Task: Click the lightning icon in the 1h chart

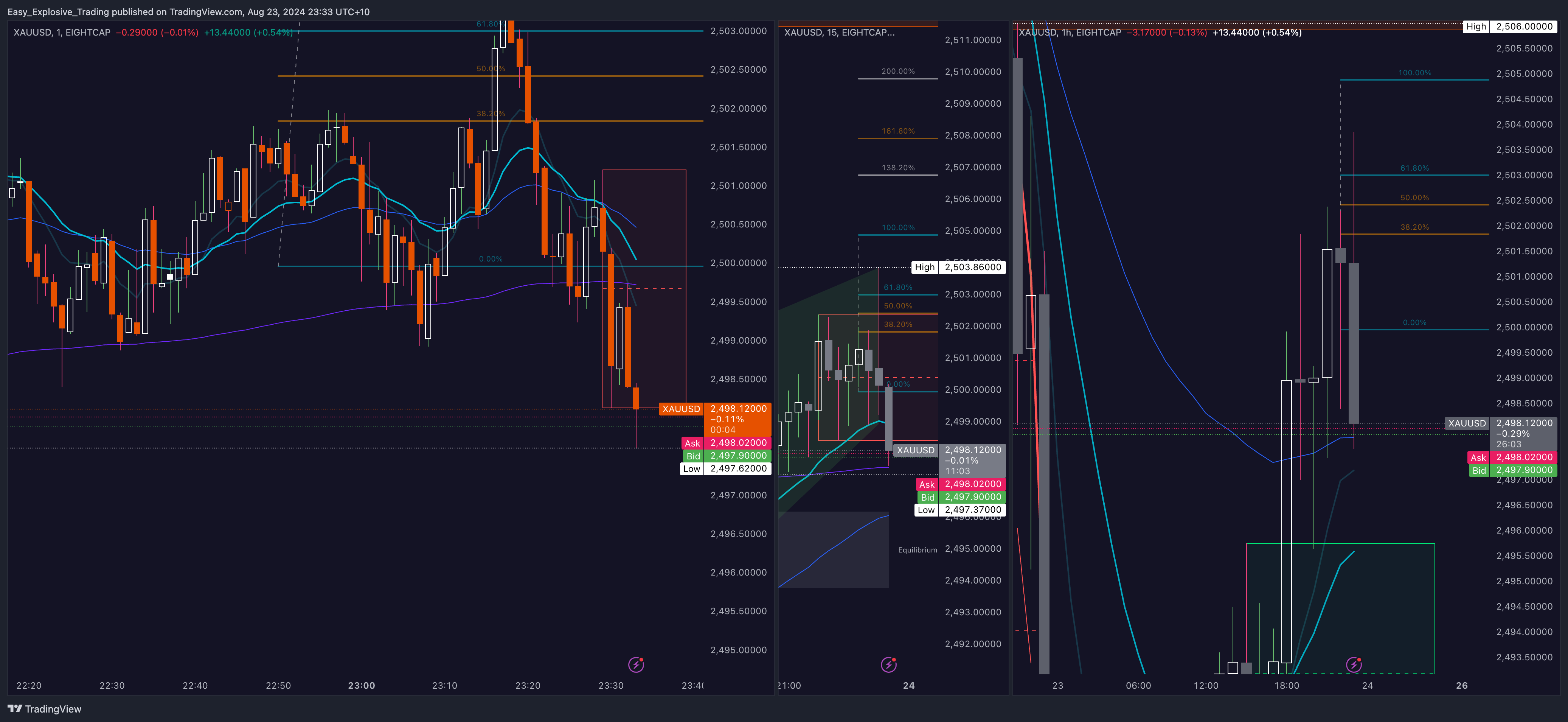Action: coord(1354,664)
